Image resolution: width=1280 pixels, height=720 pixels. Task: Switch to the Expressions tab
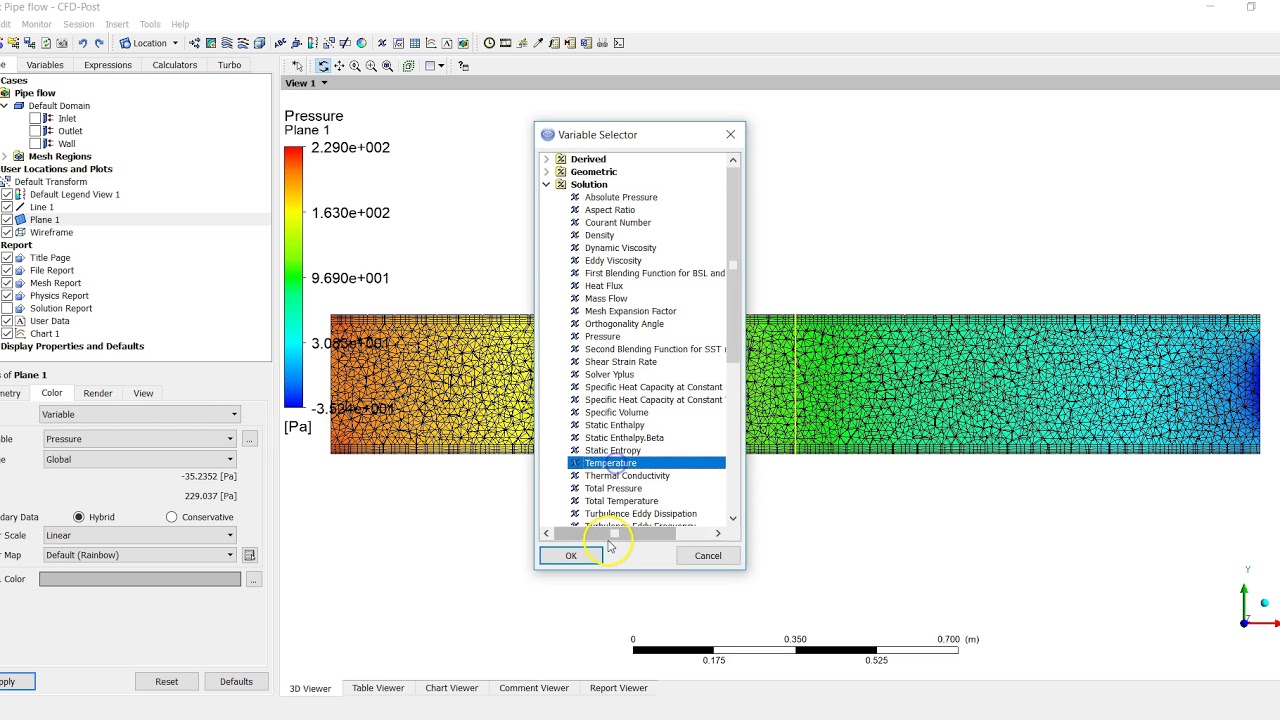(108, 65)
